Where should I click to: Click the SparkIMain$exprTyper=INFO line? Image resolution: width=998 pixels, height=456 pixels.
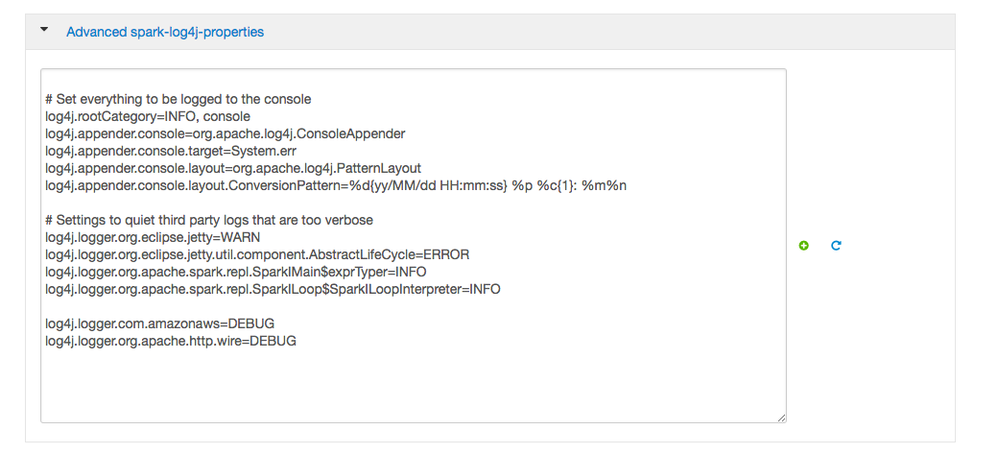(x=235, y=272)
